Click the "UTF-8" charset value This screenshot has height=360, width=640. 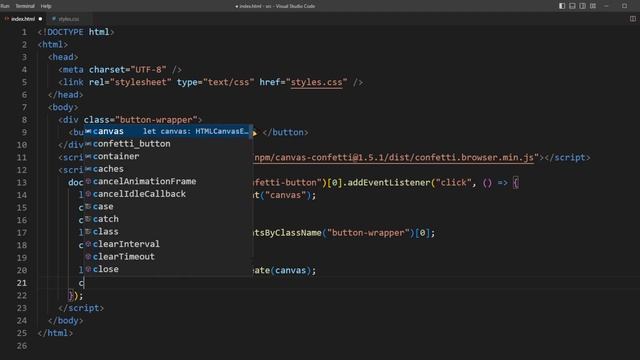click(148, 69)
